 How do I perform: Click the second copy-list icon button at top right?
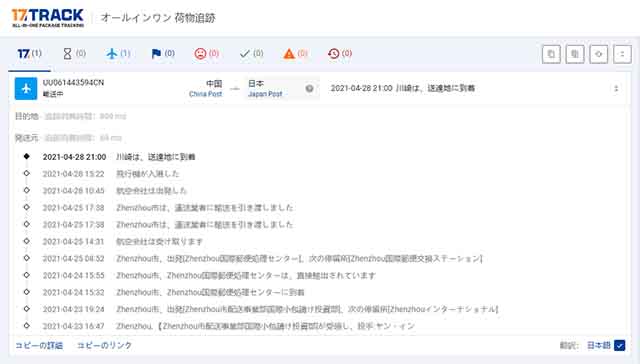point(575,54)
